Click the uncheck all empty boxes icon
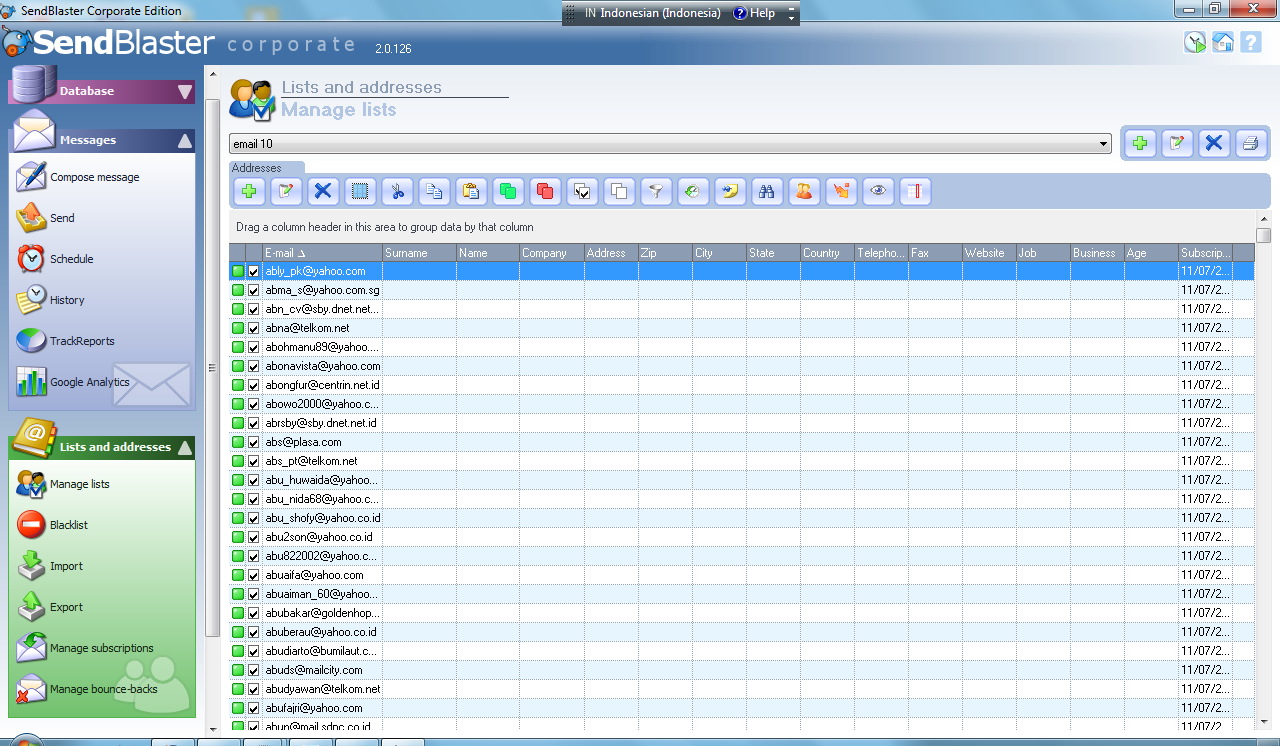Screen dimensions: 1280x746 coord(619,191)
